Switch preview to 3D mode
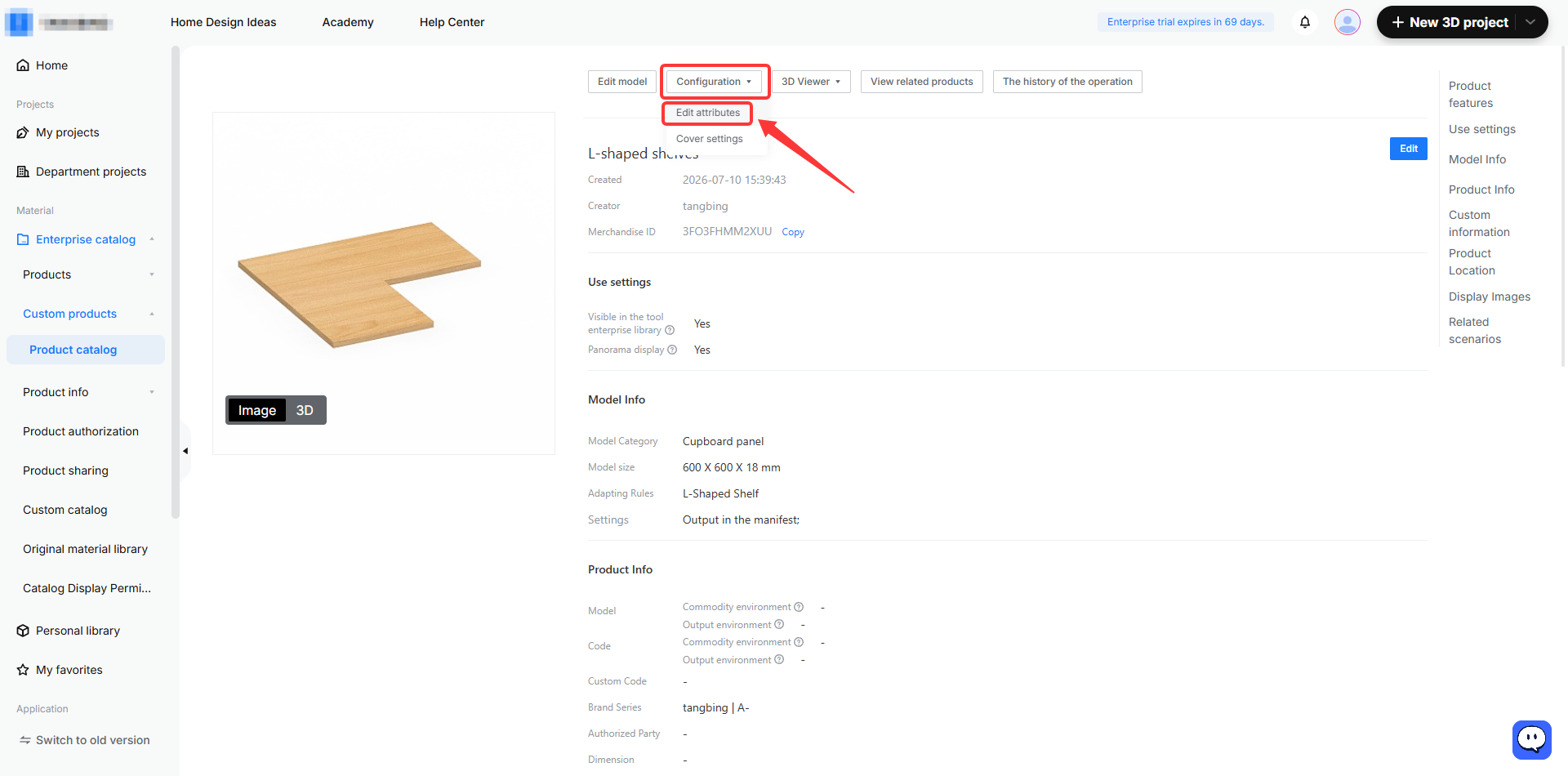 point(305,410)
